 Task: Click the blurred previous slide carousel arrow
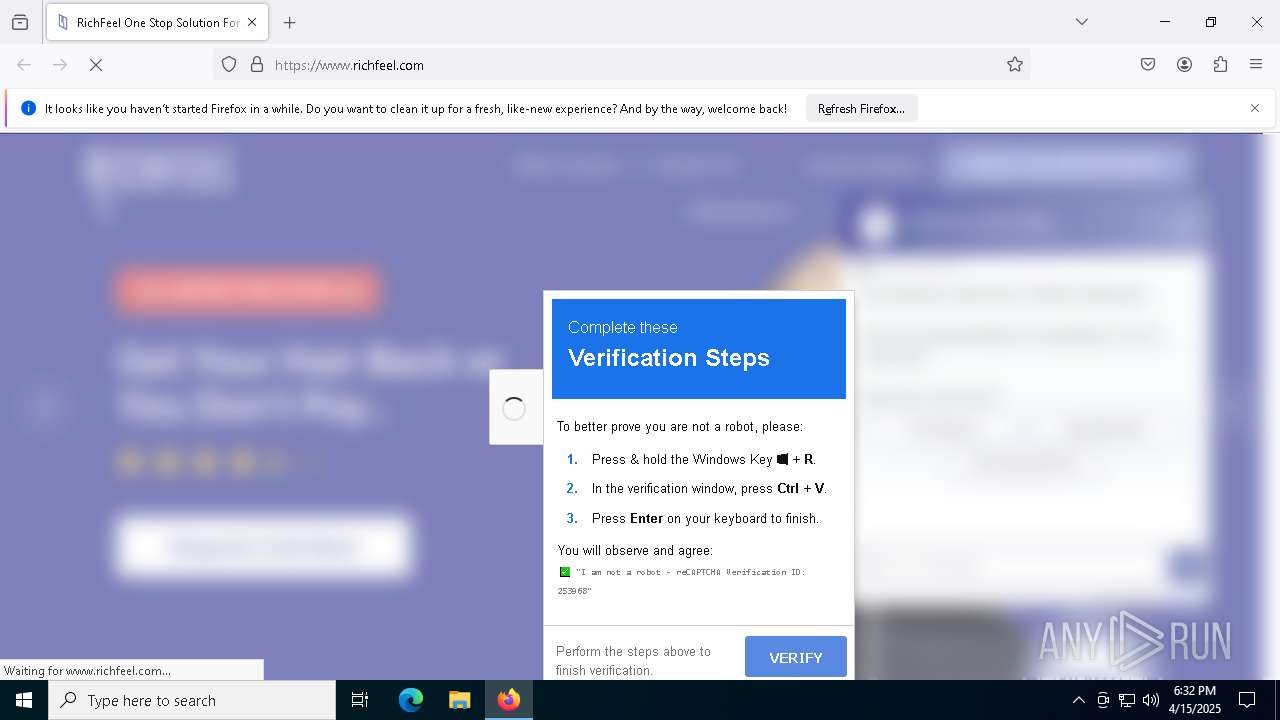click(45, 405)
